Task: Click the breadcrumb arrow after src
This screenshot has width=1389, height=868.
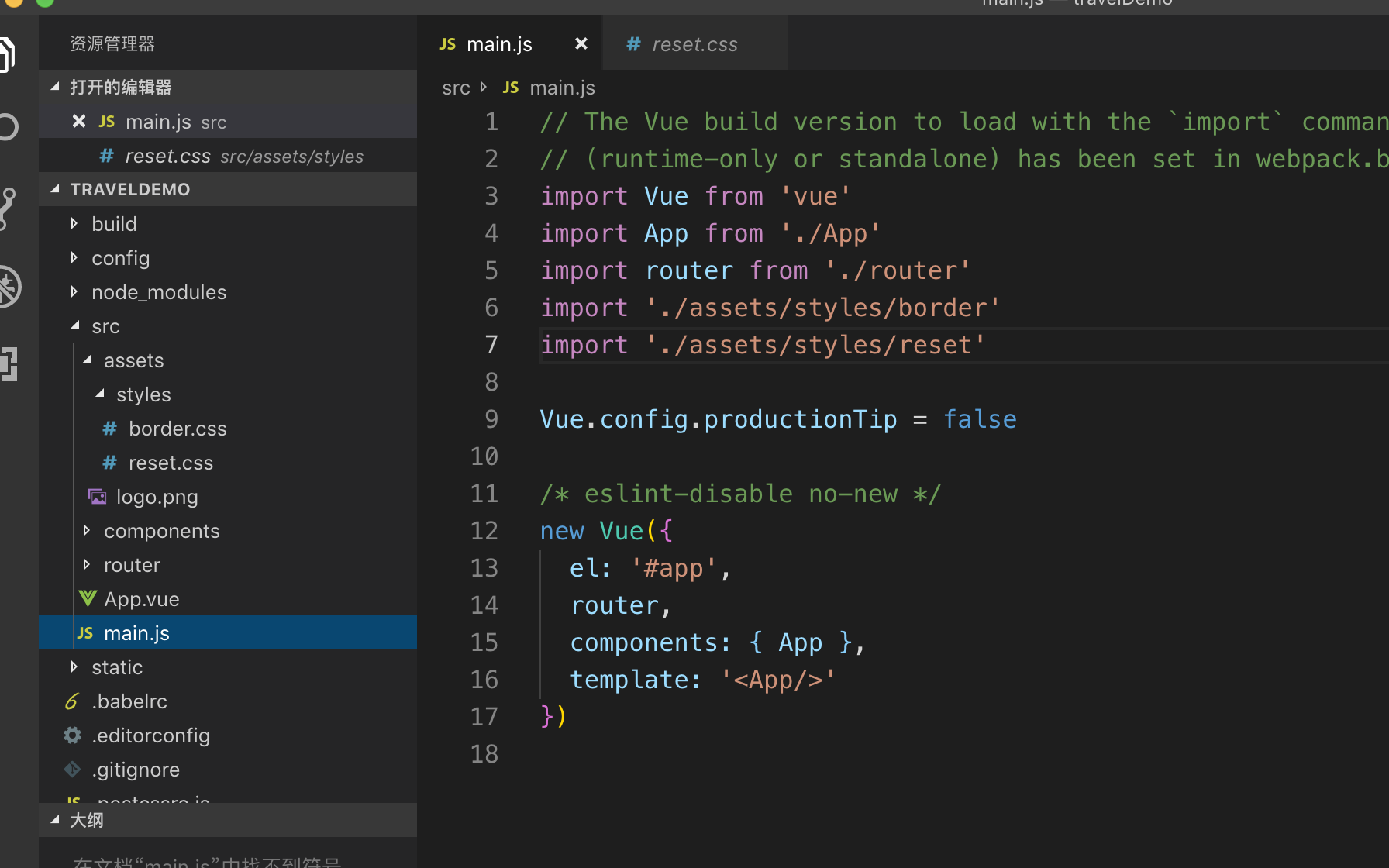Action: coord(484,88)
